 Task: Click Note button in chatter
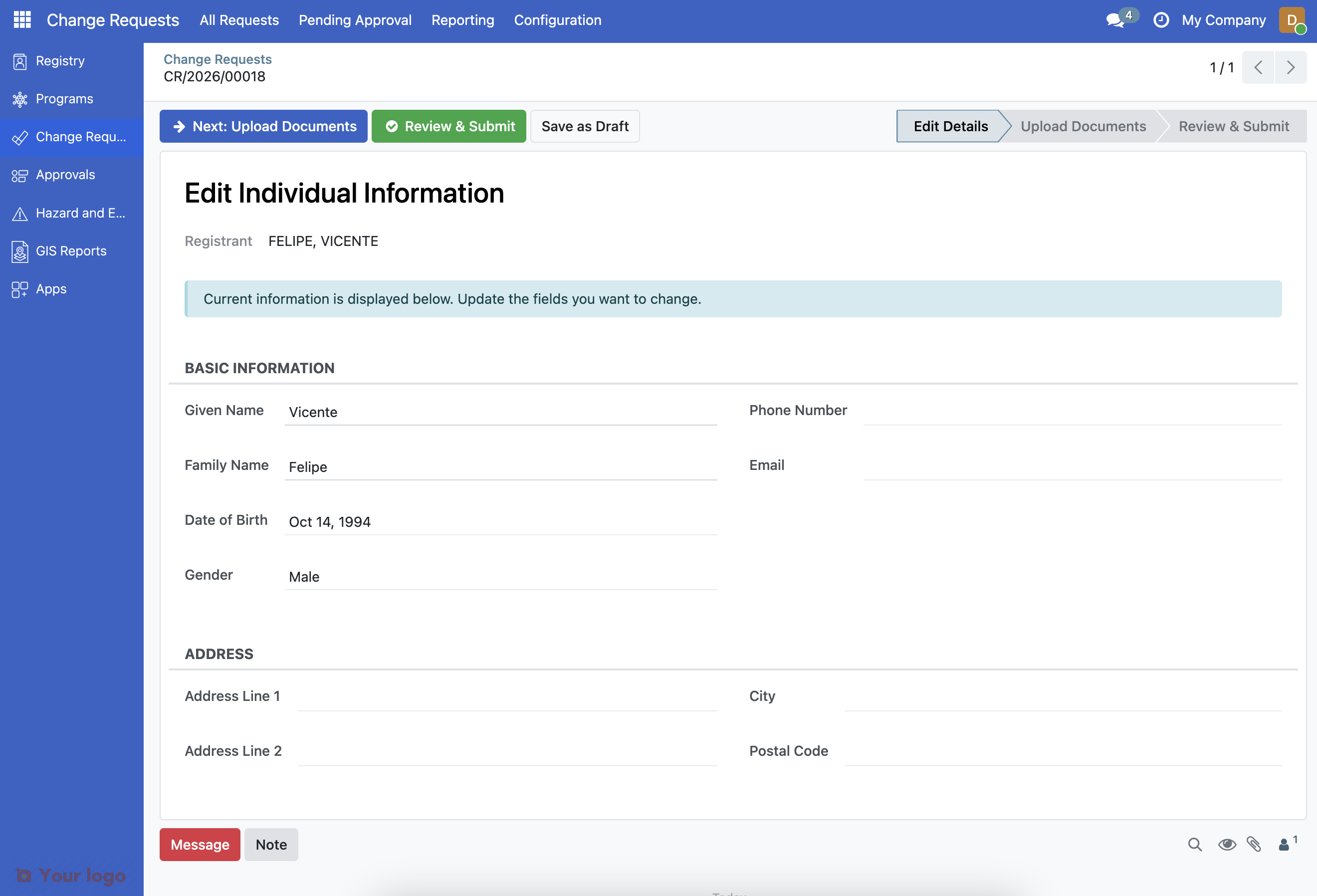[x=271, y=845]
